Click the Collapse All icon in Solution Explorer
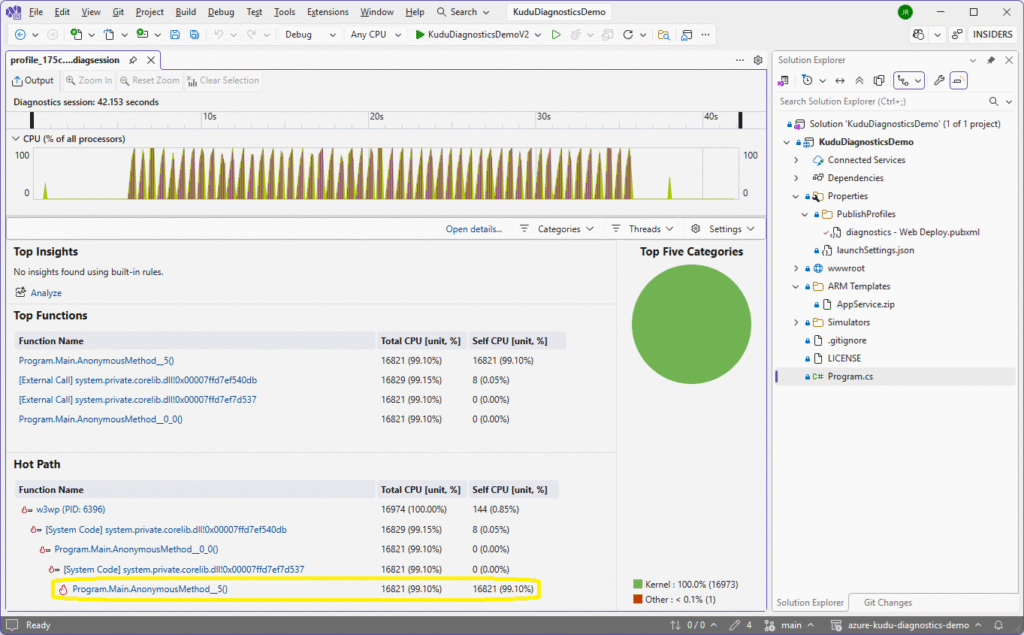The image size is (1024, 635). pyautogui.click(x=860, y=80)
